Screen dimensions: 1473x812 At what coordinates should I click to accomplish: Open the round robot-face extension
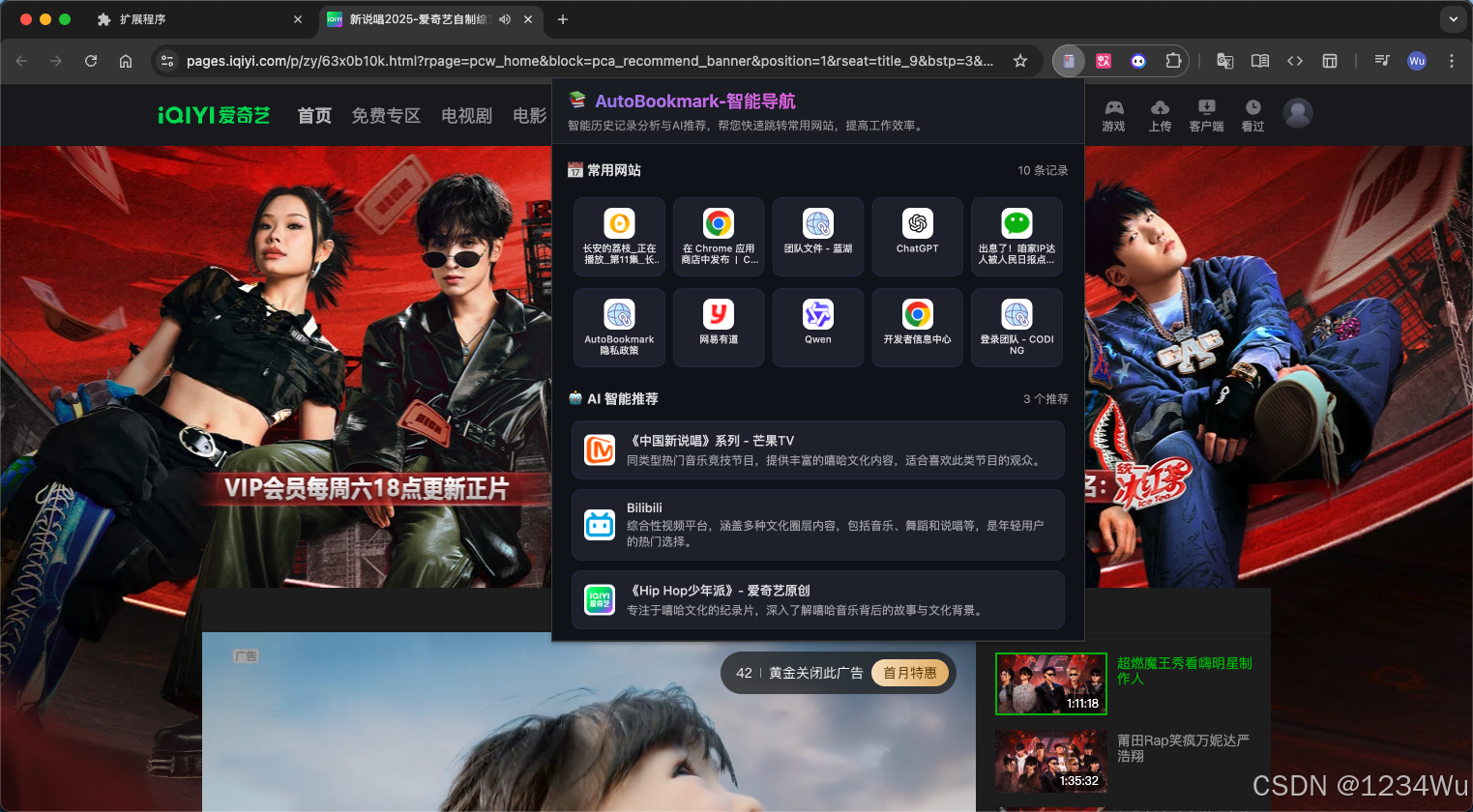coord(1138,61)
